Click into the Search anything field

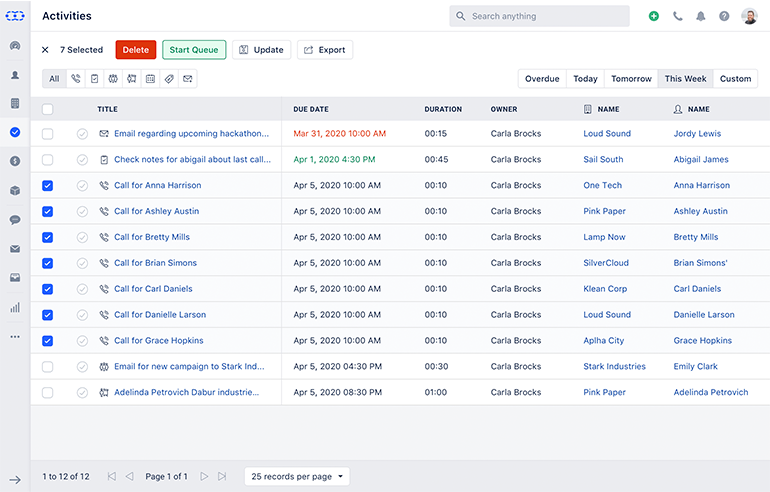click(x=540, y=16)
